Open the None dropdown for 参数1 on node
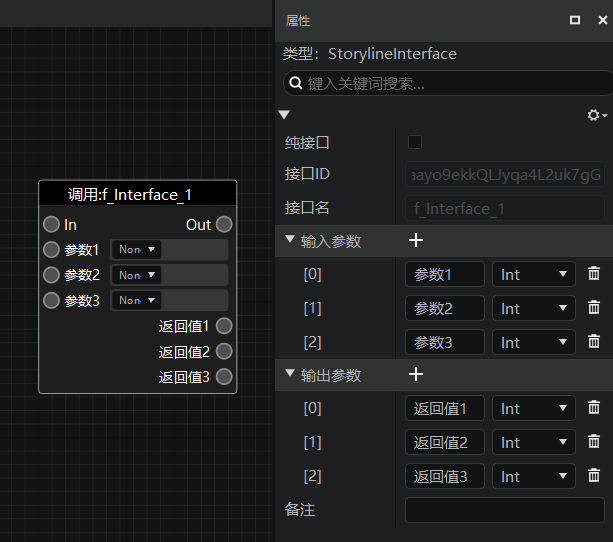Viewport: 613px width, 542px height. click(136, 249)
